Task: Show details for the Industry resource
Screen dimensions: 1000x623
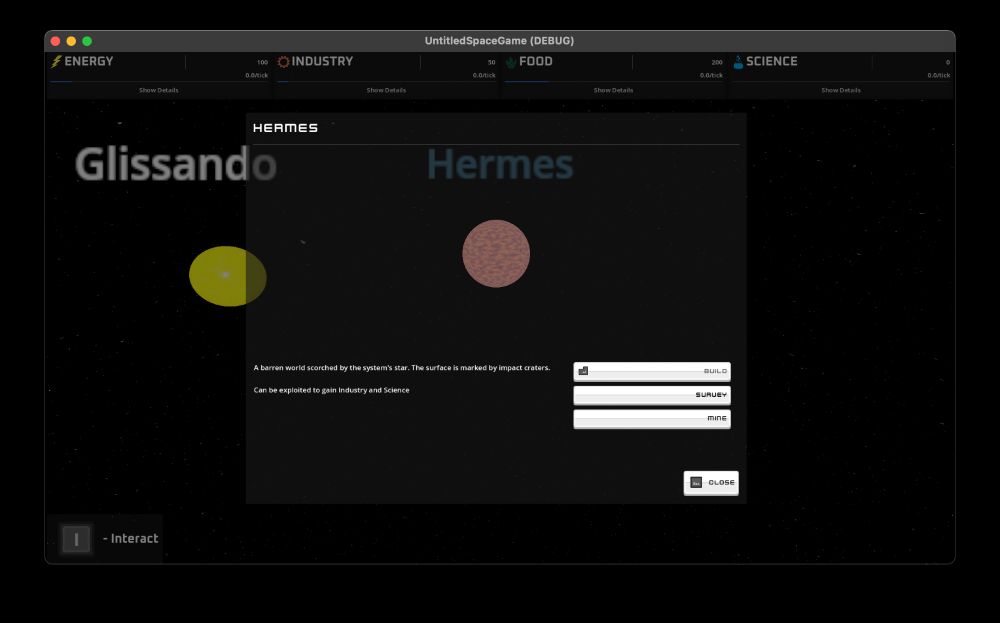Action: tap(387, 89)
